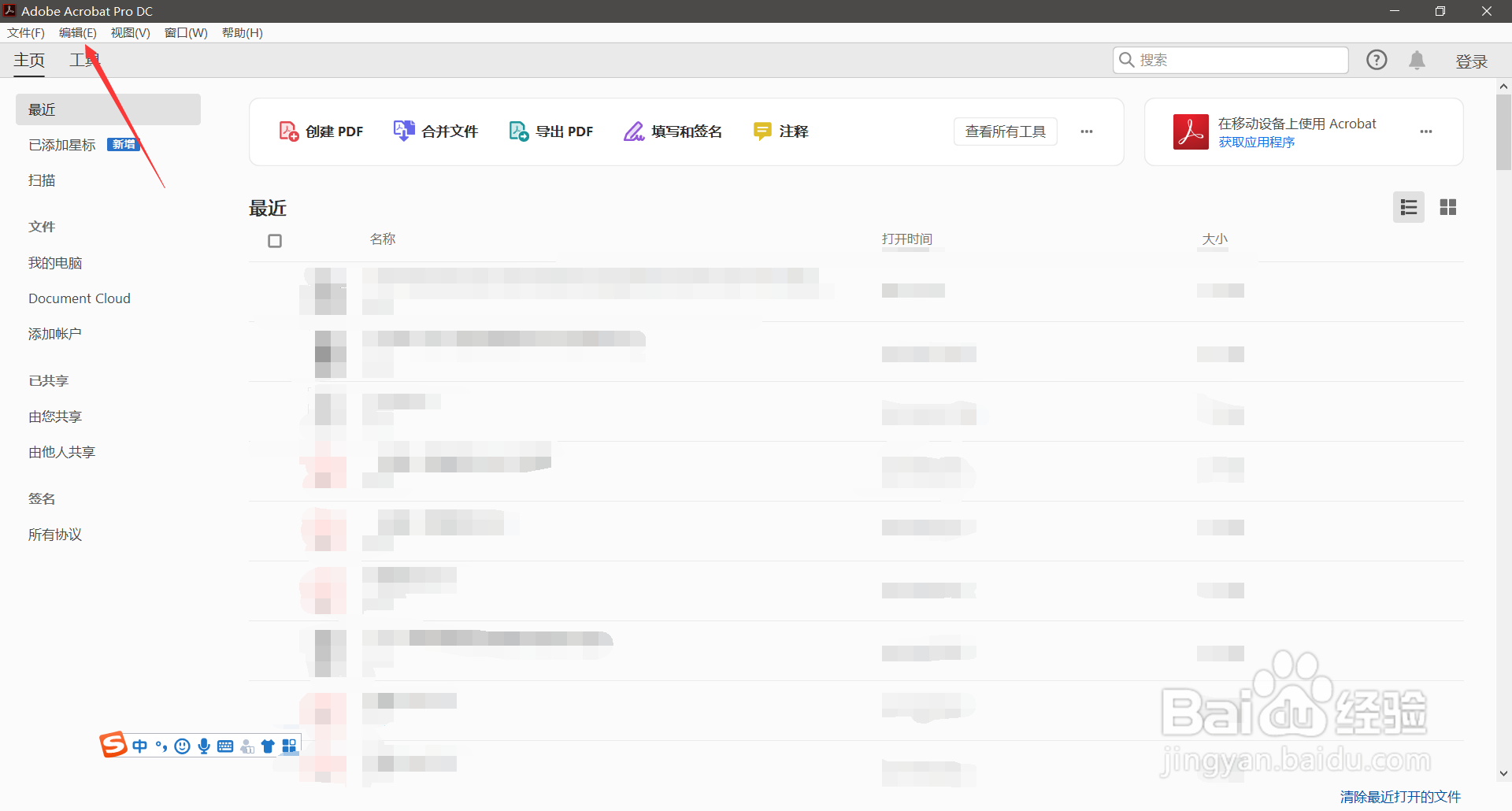
Task: Click the 导出 PDF tool icon
Action: click(519, 131)
